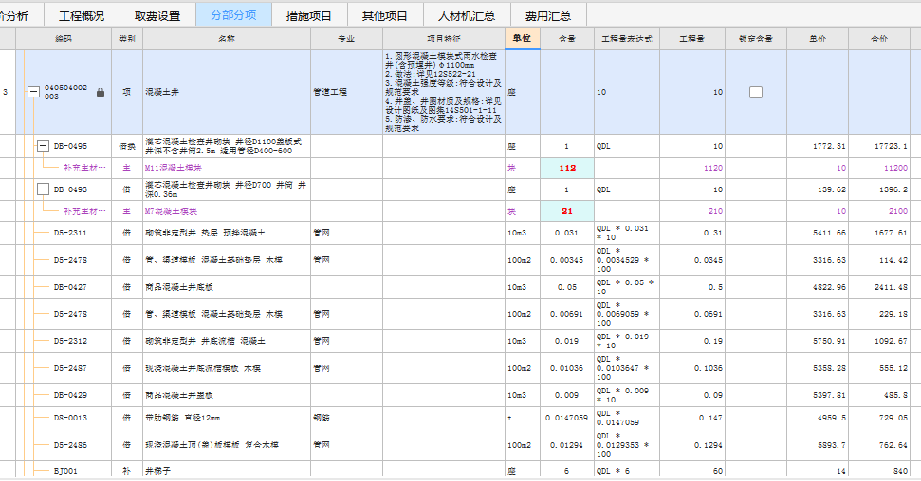The width and height of the screenshot is (921, 481).
Task: Select the red 112 含量 cell
Action: point(567,168)
